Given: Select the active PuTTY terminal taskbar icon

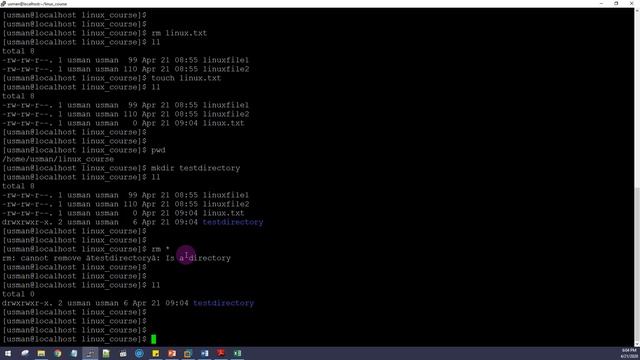Looking at the screenshot, I should 90,353.
